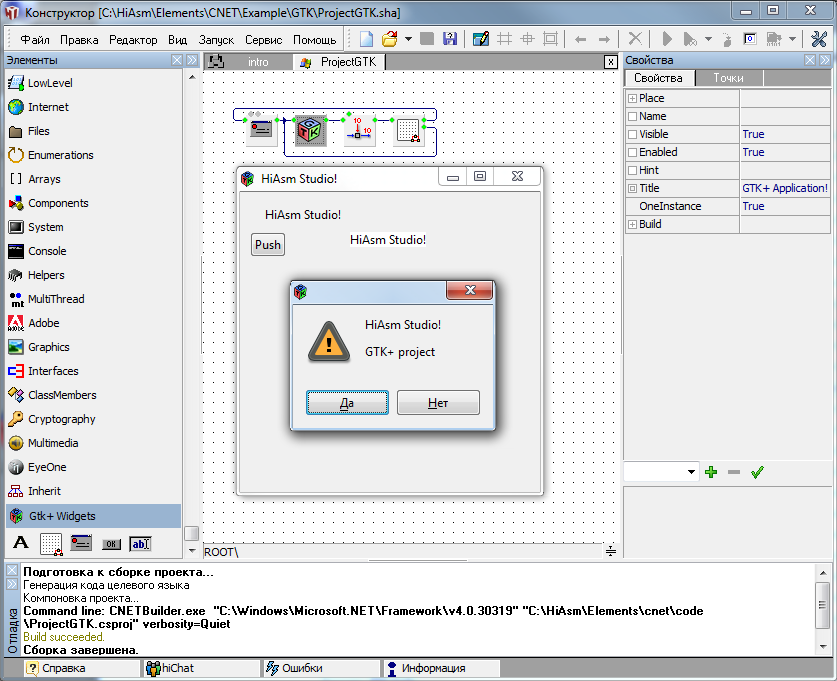The height and width of the screenshot is (681, 837).
Task: Switch to the Точки tab
Action: (727, 78)
